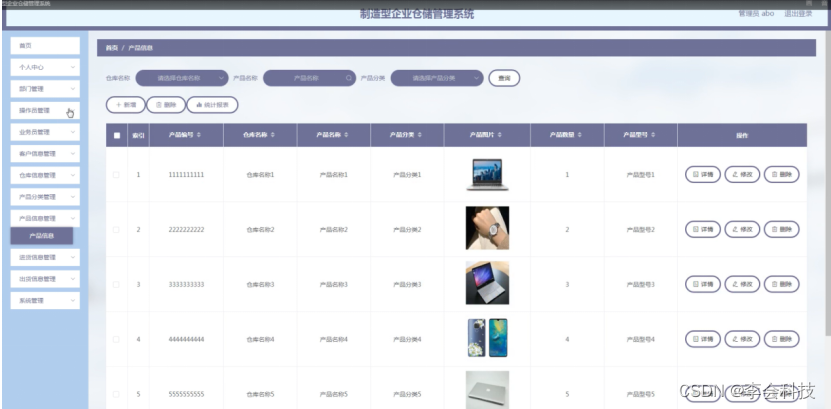This screenshot has height=409, width=831.
Task: Click the toolbar 删除 batch delete button
Action: pyautogui.click(x=166, y=105)
